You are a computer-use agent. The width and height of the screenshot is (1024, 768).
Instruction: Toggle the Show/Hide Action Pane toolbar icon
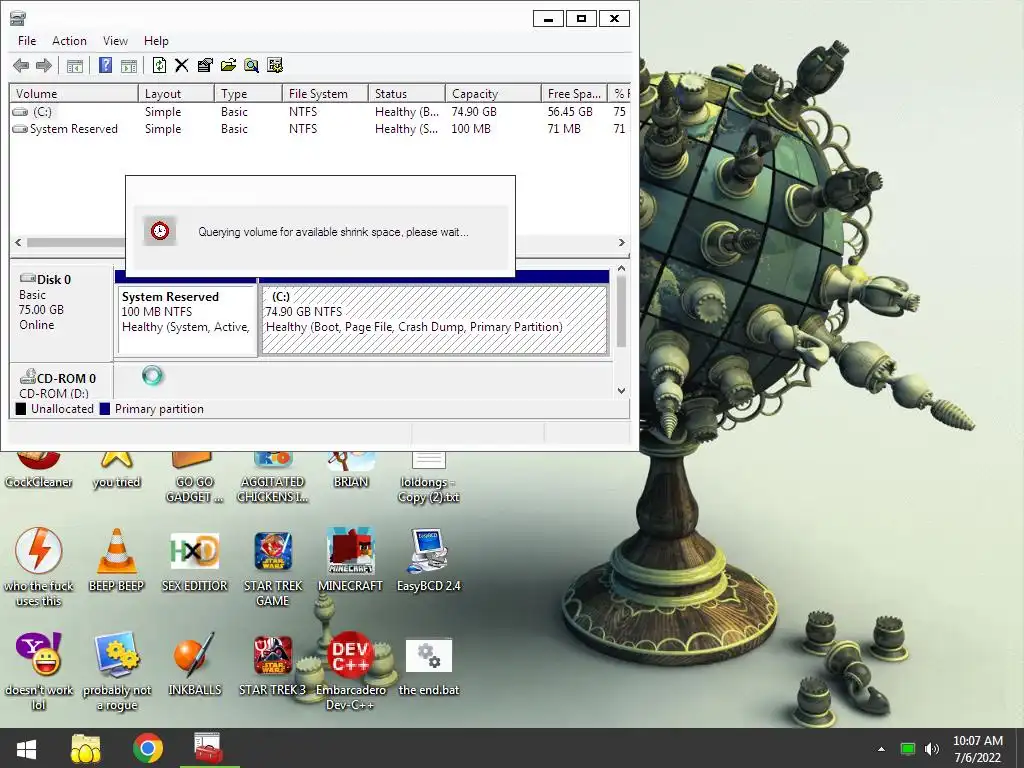(129, 65)
